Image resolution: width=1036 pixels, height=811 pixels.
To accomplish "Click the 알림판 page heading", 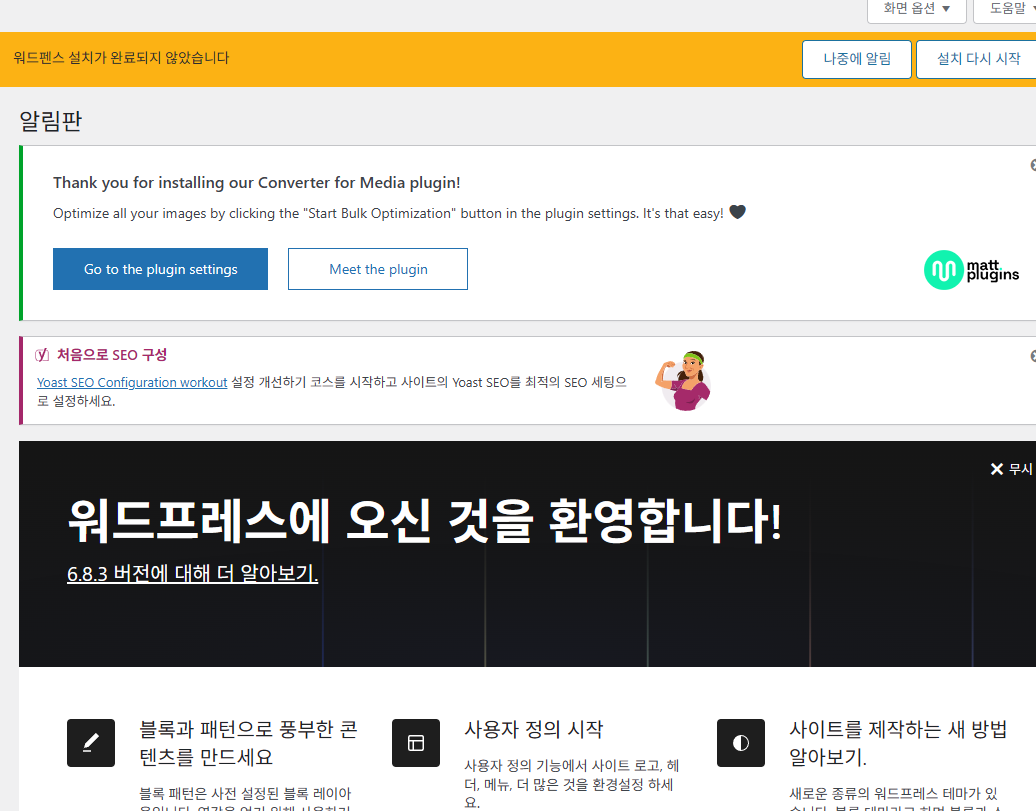I will (x=51, y=121).
